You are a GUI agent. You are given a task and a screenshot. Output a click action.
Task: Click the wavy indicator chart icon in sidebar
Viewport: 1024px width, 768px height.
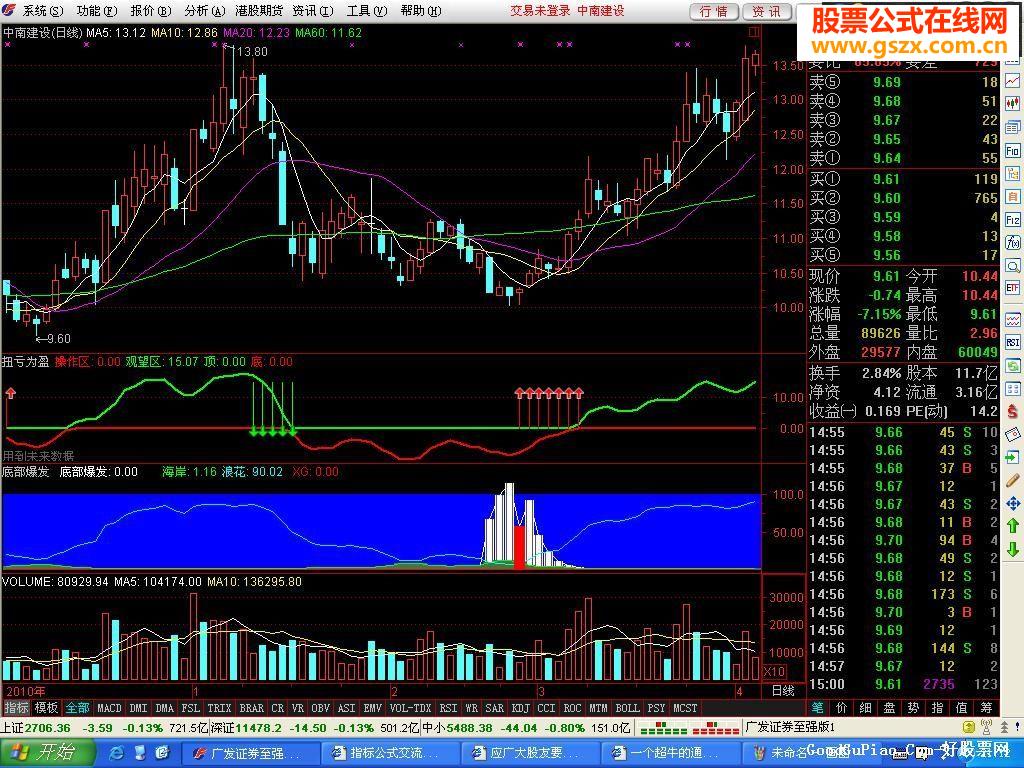pos(1012,320)
